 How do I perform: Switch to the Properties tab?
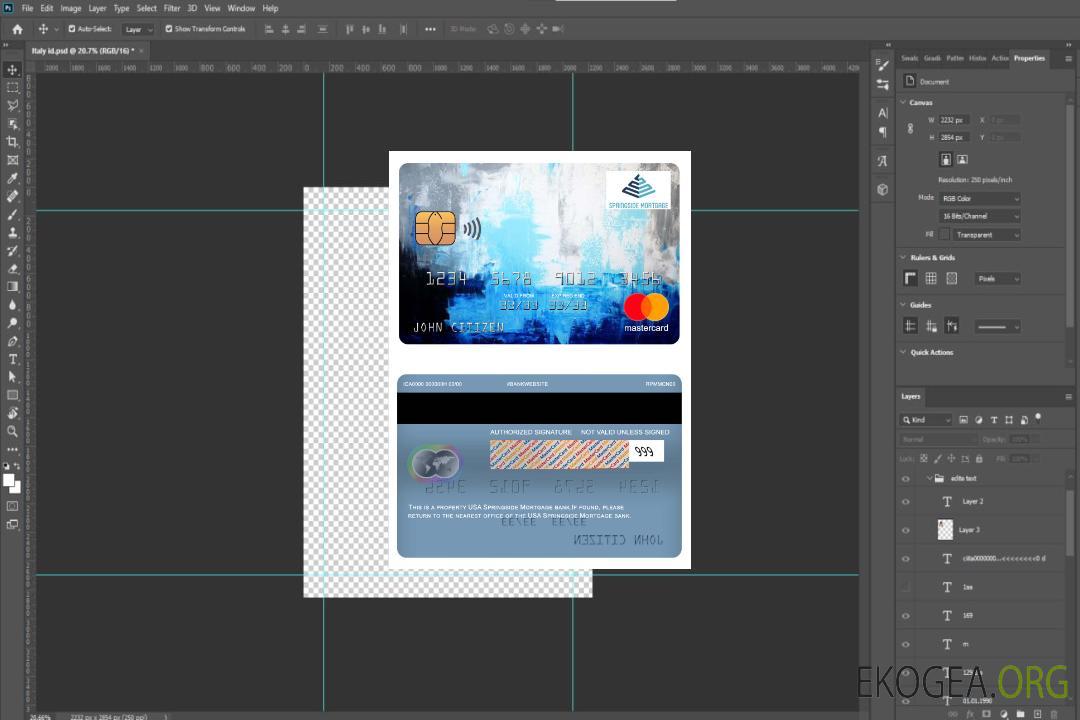click(x=1029, y=59)
